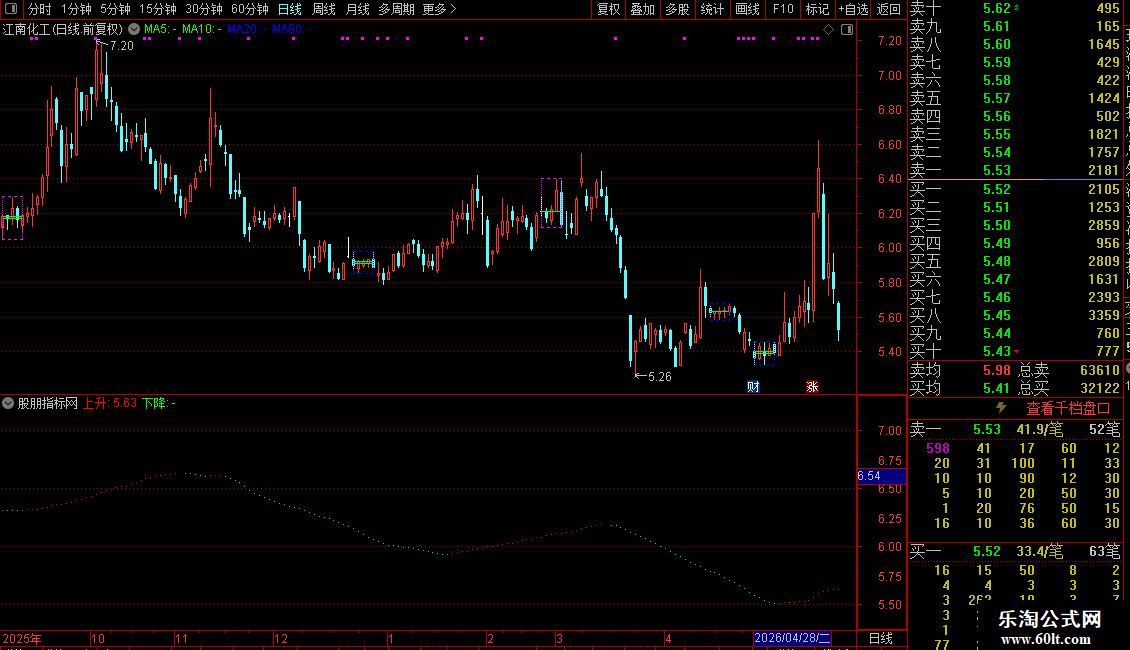
Task: Click 买五 price 5.48
Action: point(997,262)
